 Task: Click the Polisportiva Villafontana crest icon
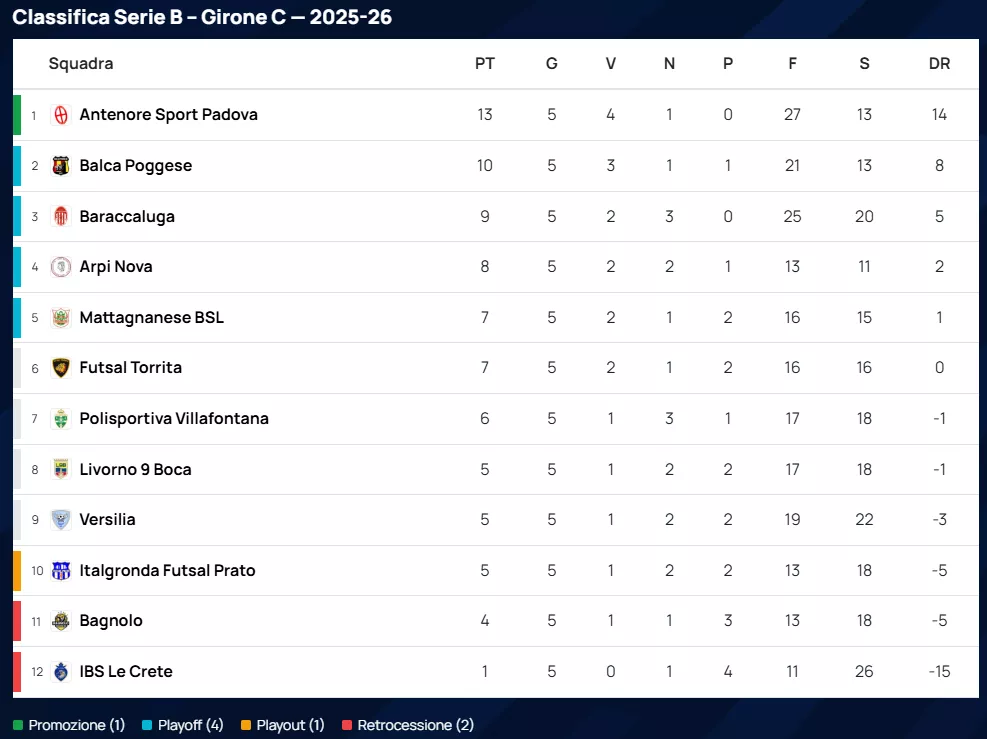coord(61,419)
